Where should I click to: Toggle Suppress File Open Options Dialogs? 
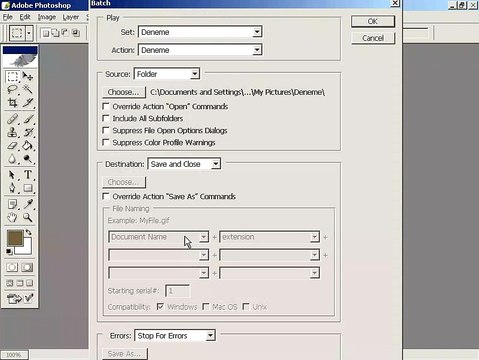tap(106, 130)
